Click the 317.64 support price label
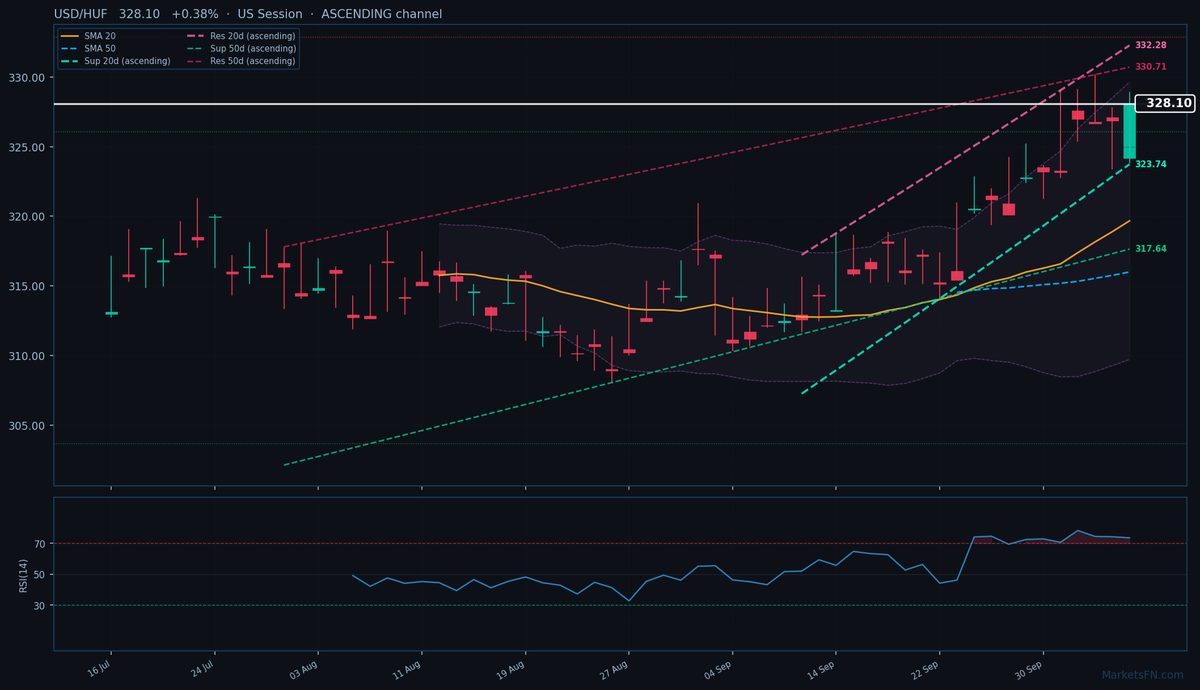The image size is (1200, 690). (1151, 248)
